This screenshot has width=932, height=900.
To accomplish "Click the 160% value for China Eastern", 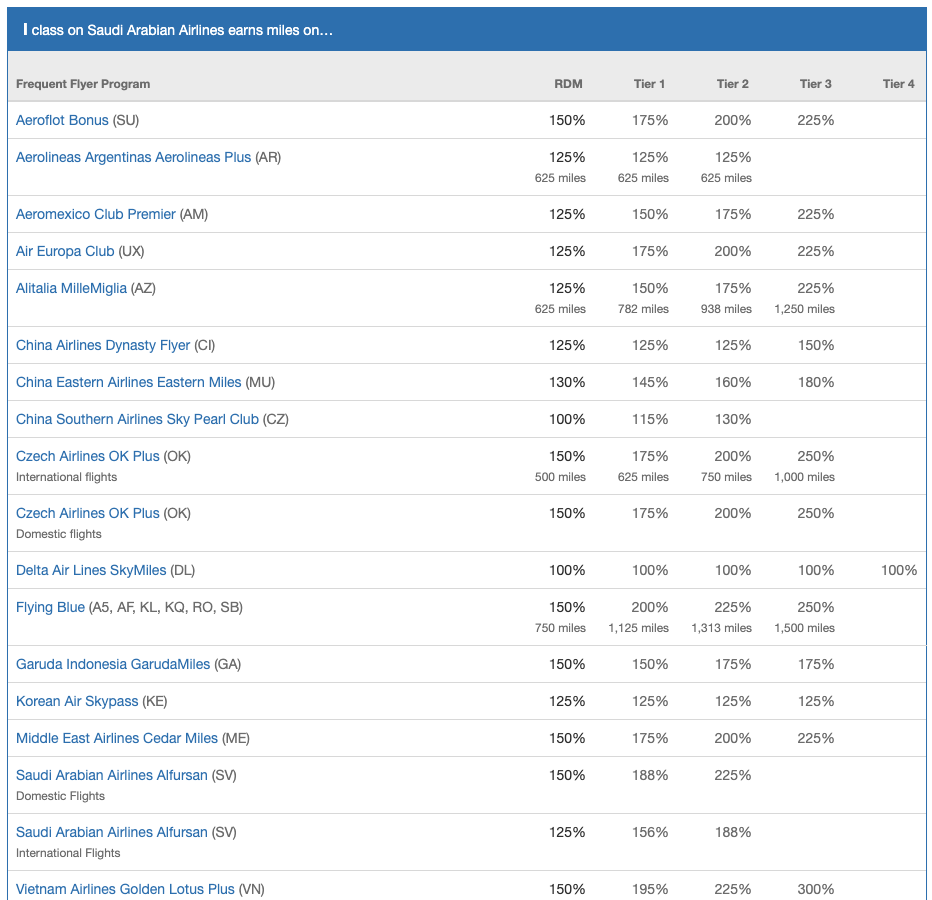I will (733, 382).
